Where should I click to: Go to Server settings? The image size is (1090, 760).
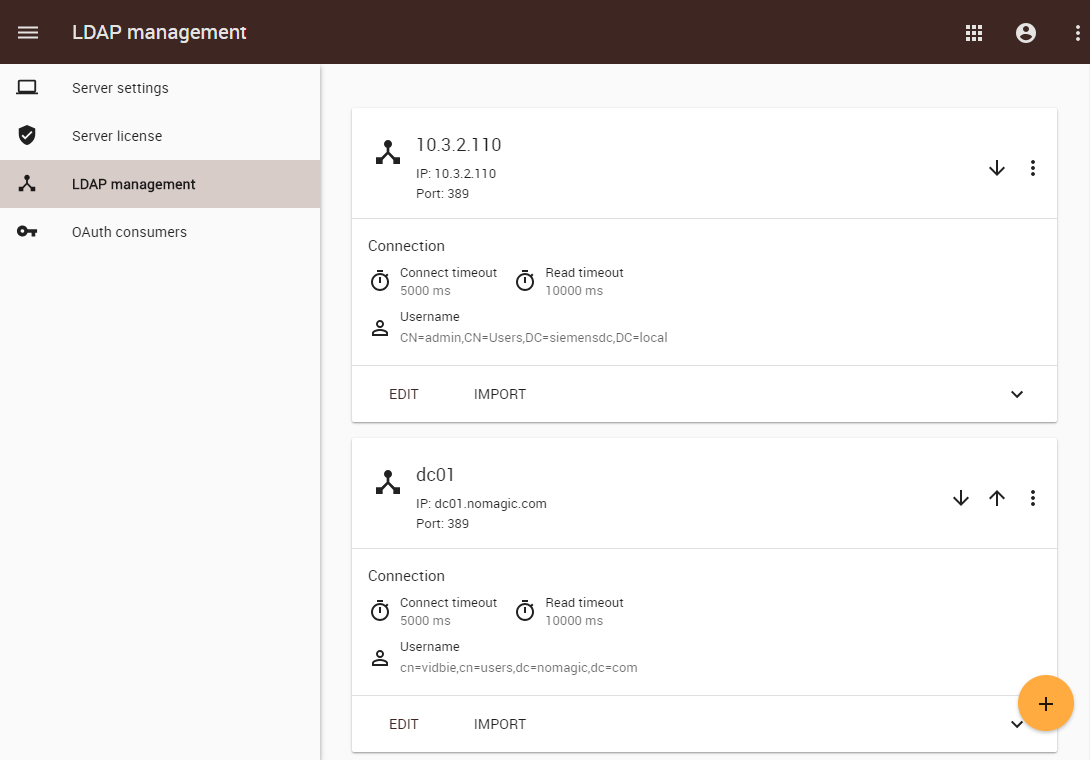click(120, 88)
